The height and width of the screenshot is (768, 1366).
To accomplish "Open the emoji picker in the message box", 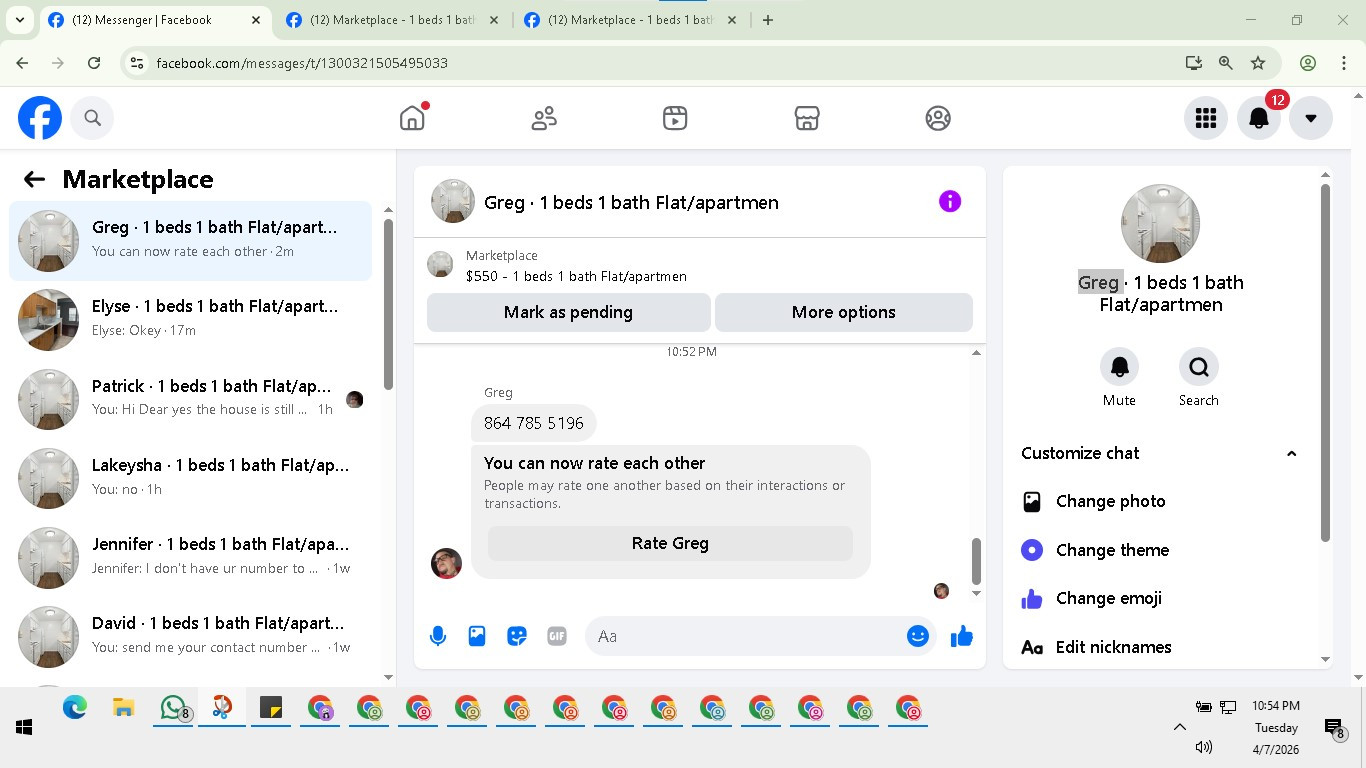I will [918, 636].
